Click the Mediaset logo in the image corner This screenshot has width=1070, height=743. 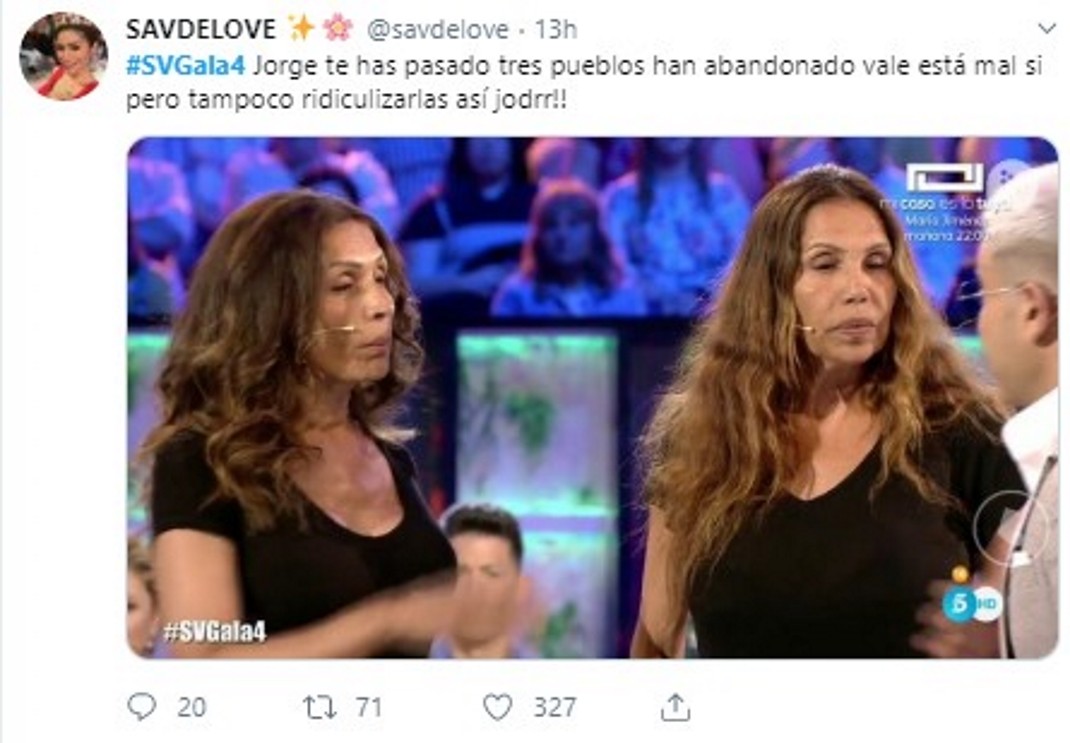point(944,178)
